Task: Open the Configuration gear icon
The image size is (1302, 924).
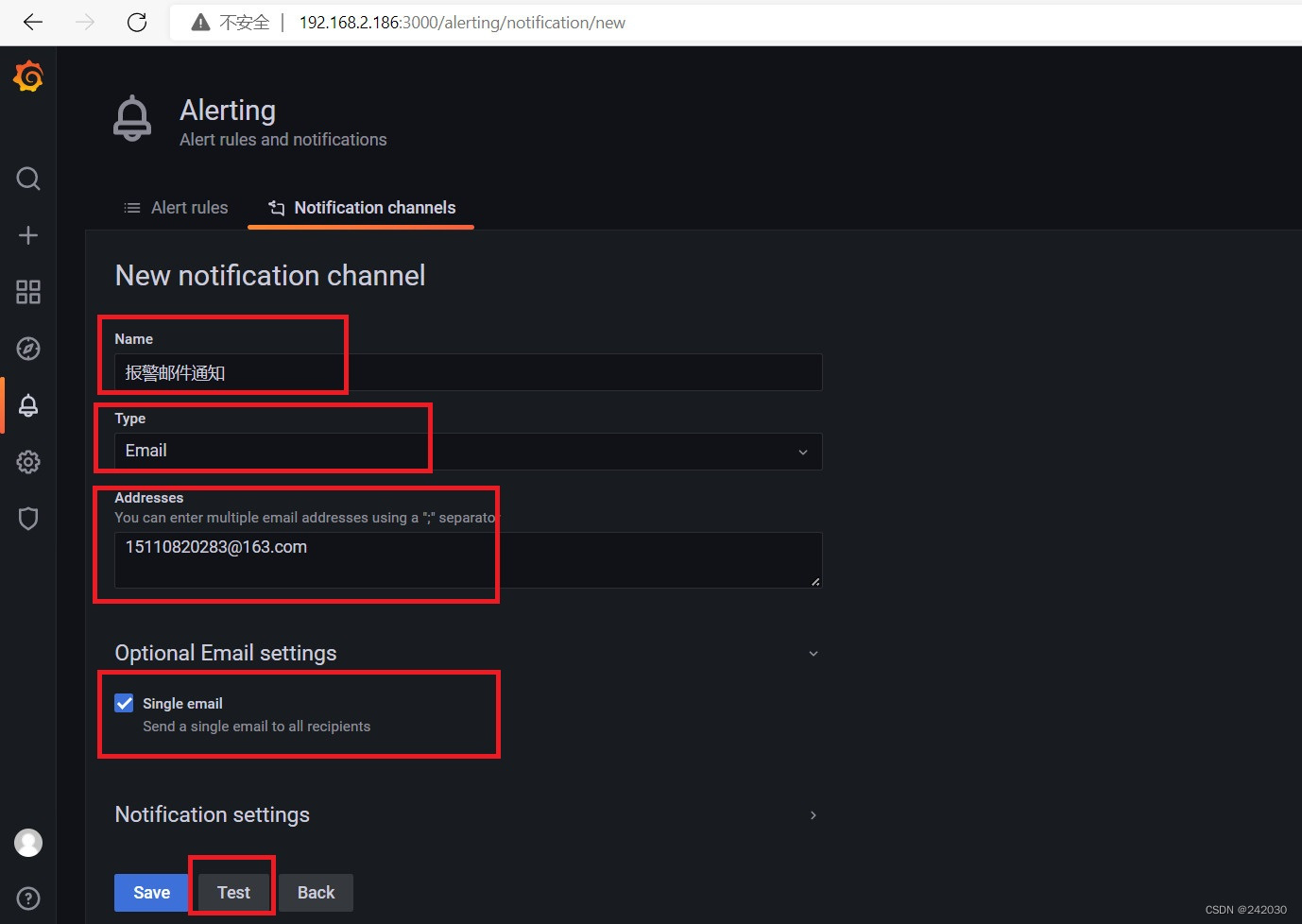Action: 28,462
